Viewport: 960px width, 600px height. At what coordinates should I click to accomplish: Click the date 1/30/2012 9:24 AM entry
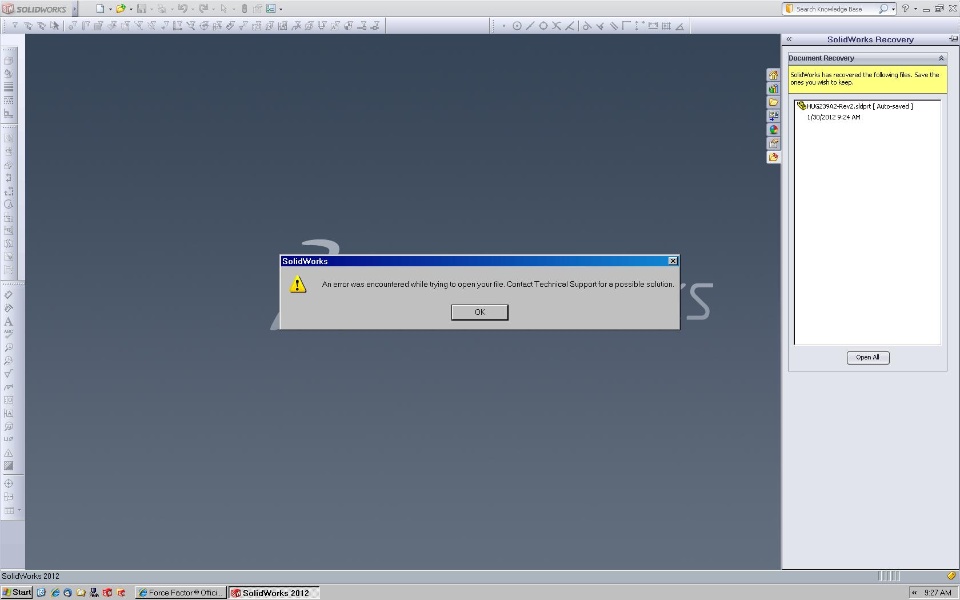click(833, 117)
